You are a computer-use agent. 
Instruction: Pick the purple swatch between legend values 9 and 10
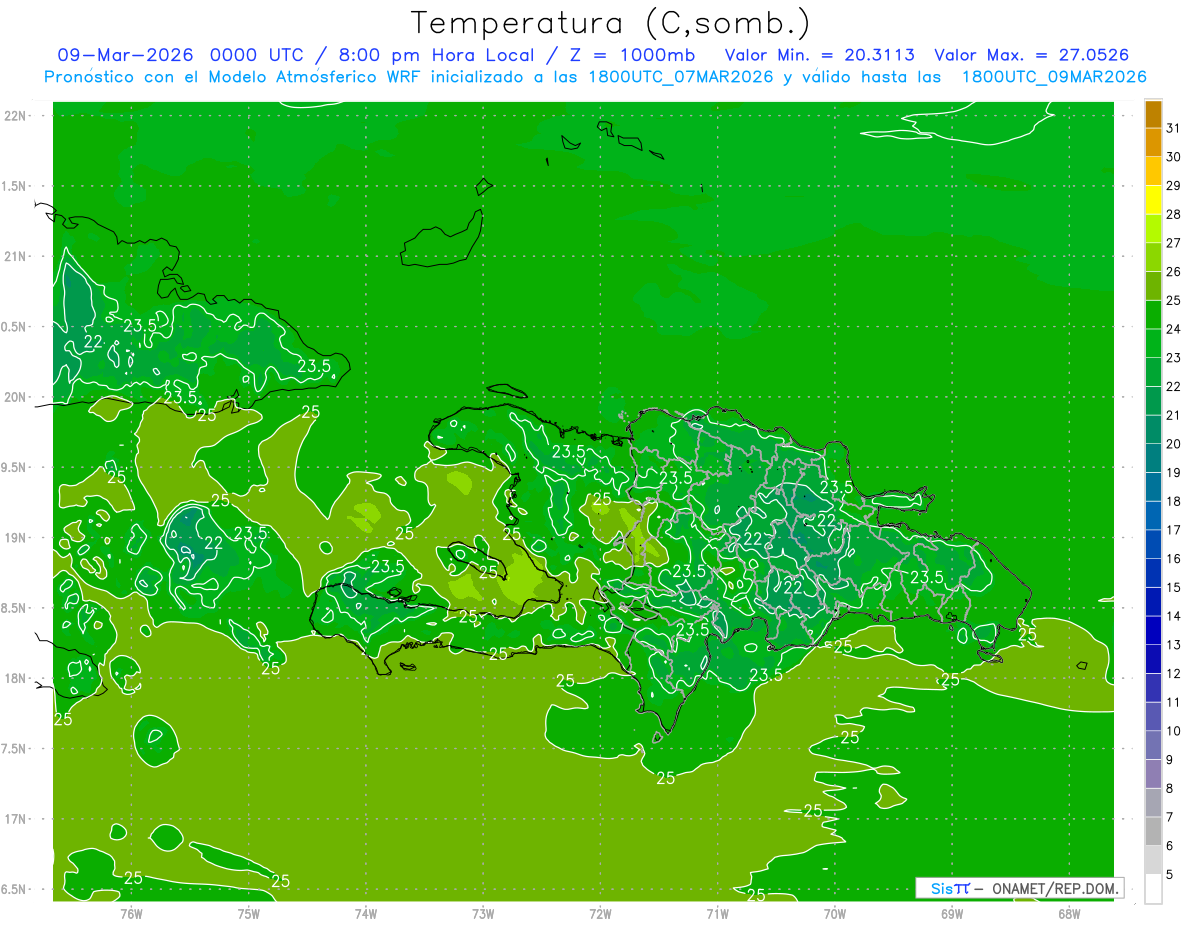pos(1153,746)
